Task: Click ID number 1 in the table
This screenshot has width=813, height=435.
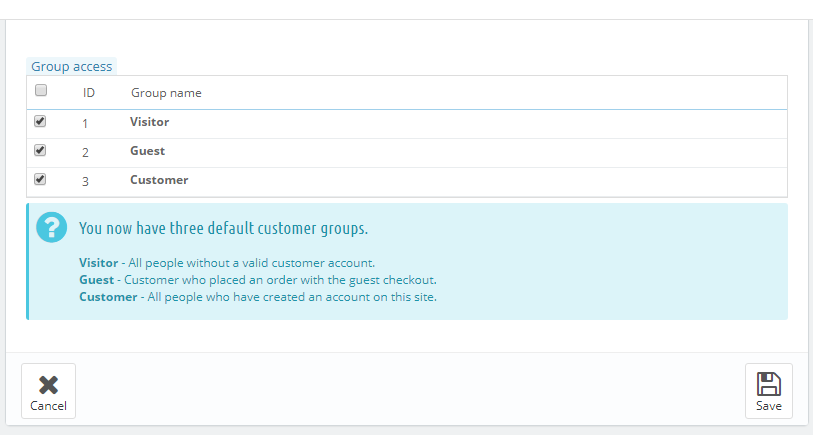Action: pos(85,123)
